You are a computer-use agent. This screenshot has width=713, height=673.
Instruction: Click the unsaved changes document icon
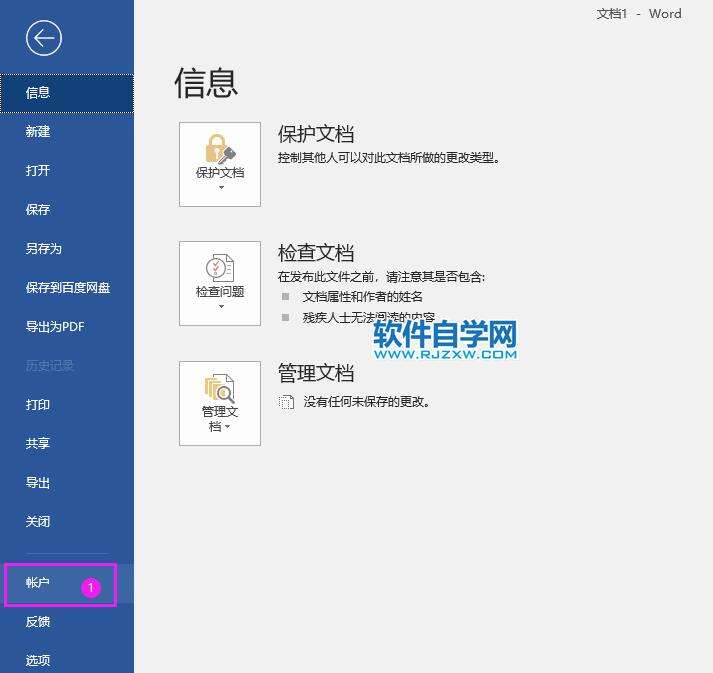286,402
